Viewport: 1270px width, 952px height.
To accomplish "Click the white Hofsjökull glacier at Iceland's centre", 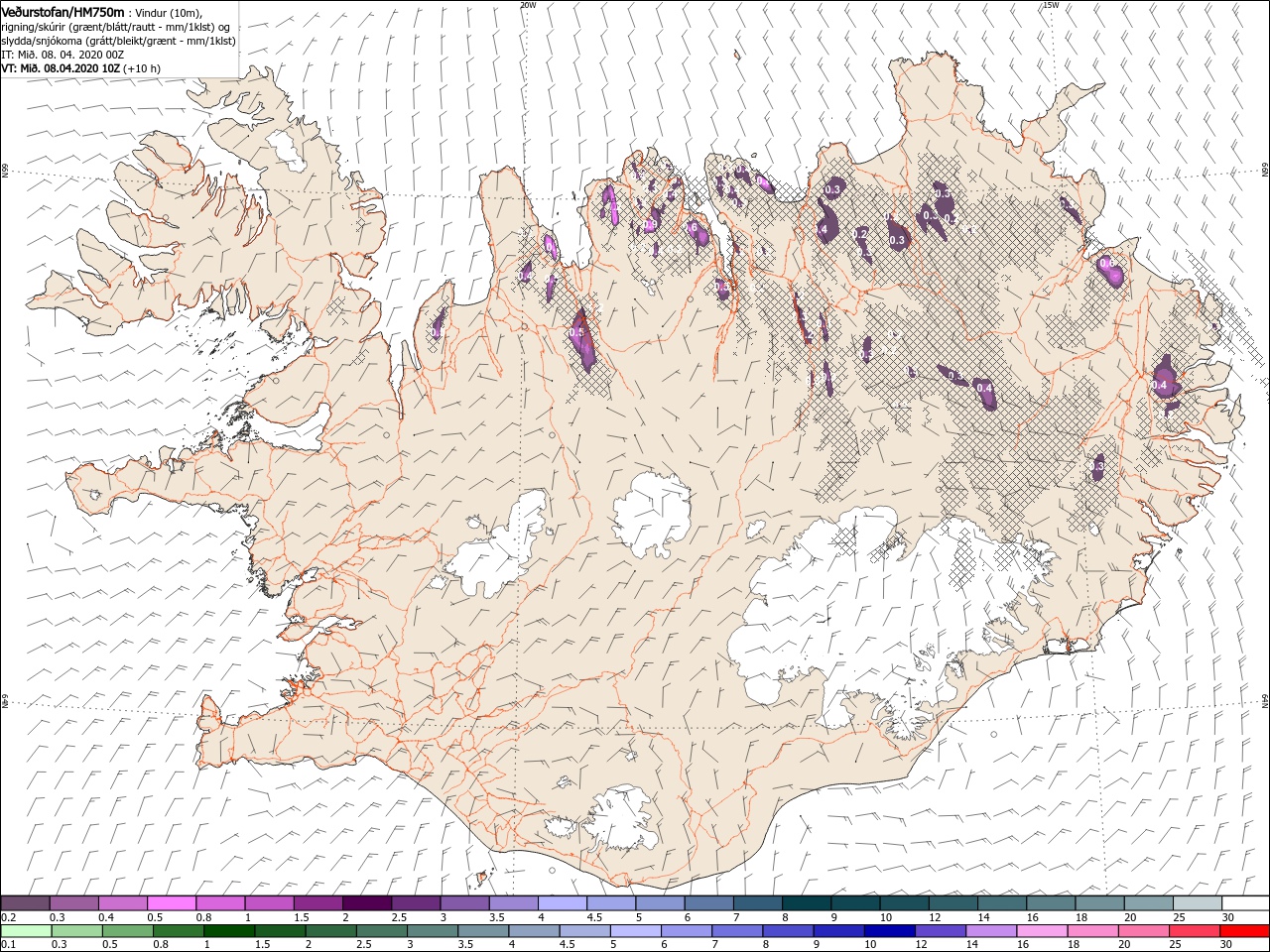I will click(652, 514).
